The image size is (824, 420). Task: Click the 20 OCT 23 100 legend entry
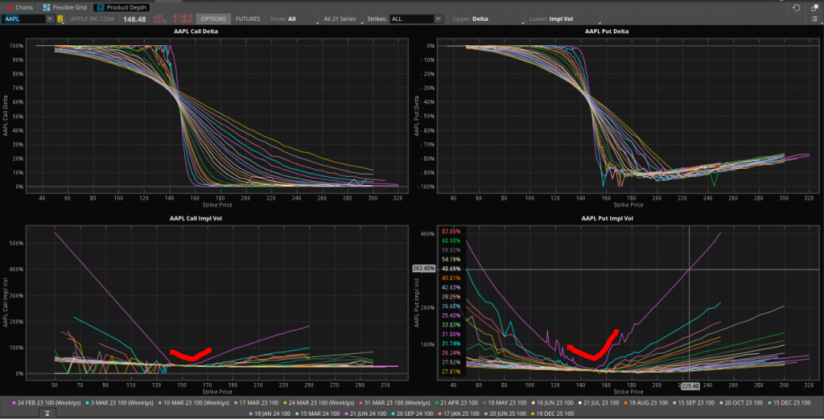pos(743,403)
